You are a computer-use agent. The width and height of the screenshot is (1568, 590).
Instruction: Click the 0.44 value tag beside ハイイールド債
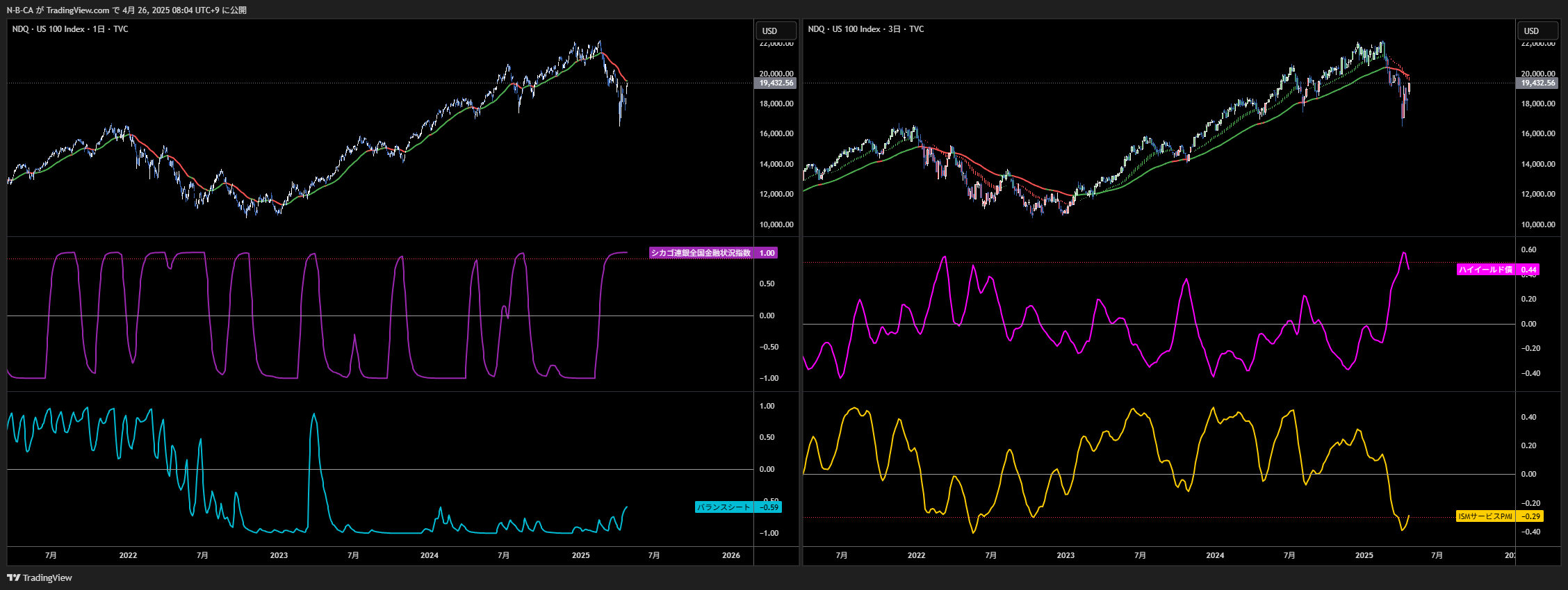(x=1528, y=270)
